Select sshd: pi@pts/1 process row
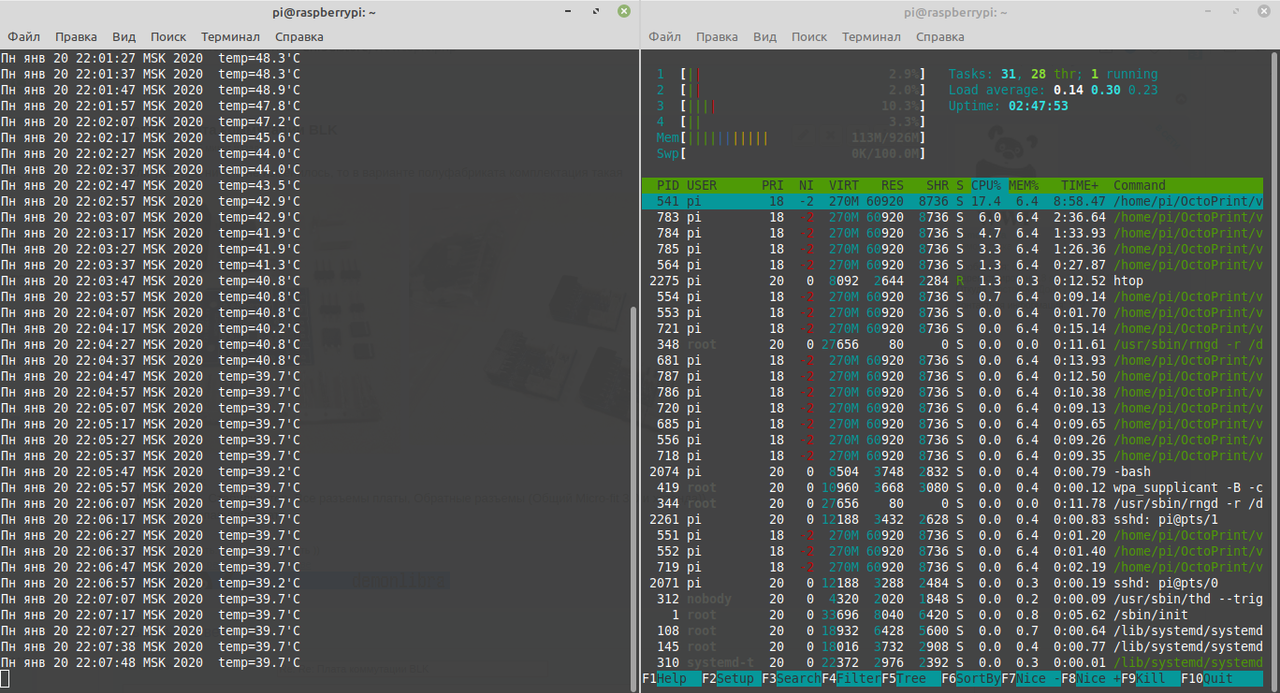1280x693 pixels. (x=952, y=519)
